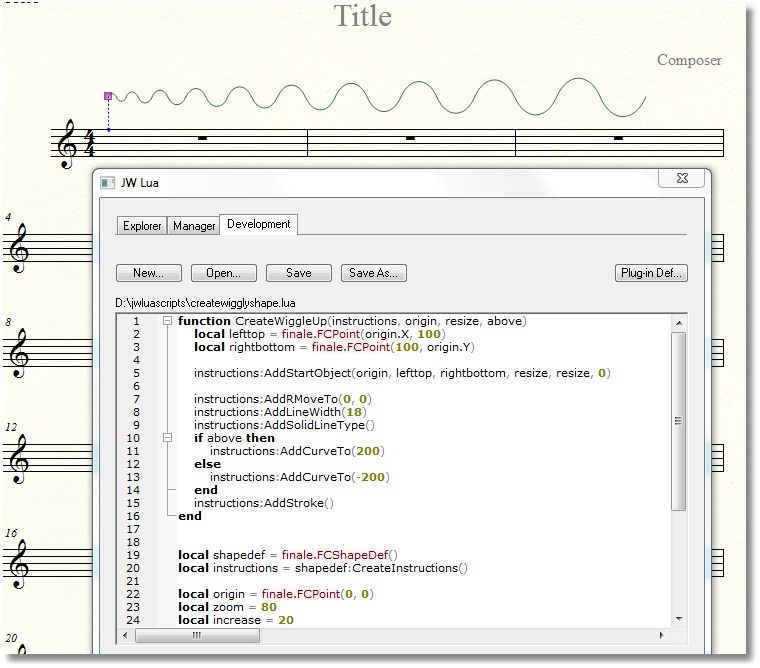The height and width of the screenshot is (668, 760).
Task: Click the 4/4 time signature
Action: click(x=88, y=144)
